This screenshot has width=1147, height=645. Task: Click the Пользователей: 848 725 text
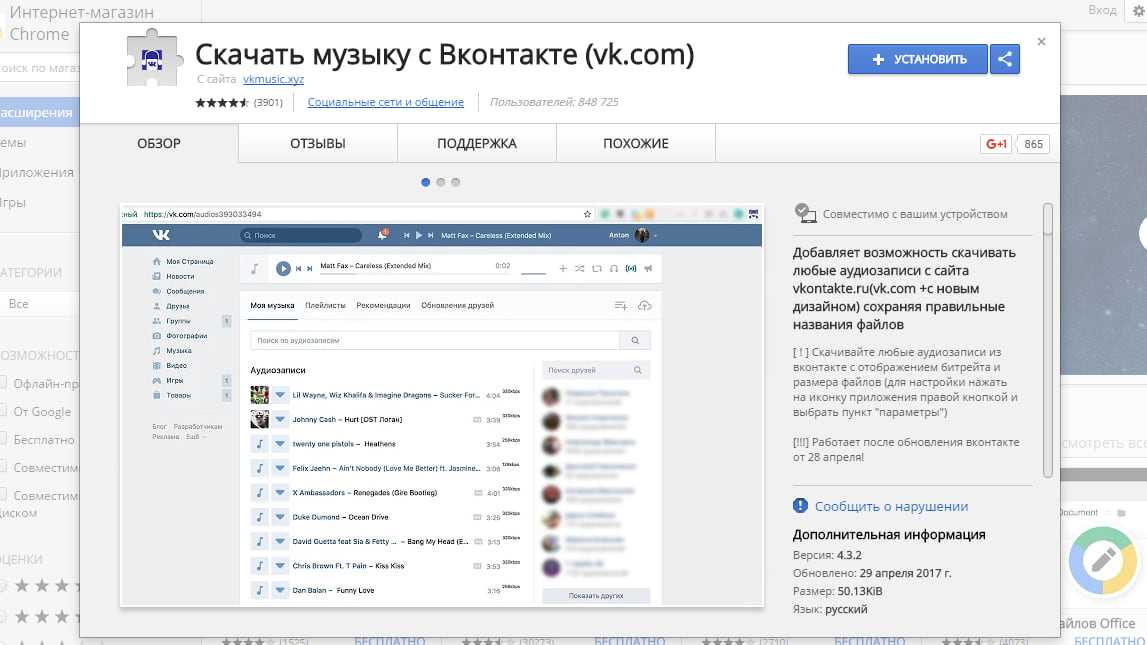[x=554, y=102]
